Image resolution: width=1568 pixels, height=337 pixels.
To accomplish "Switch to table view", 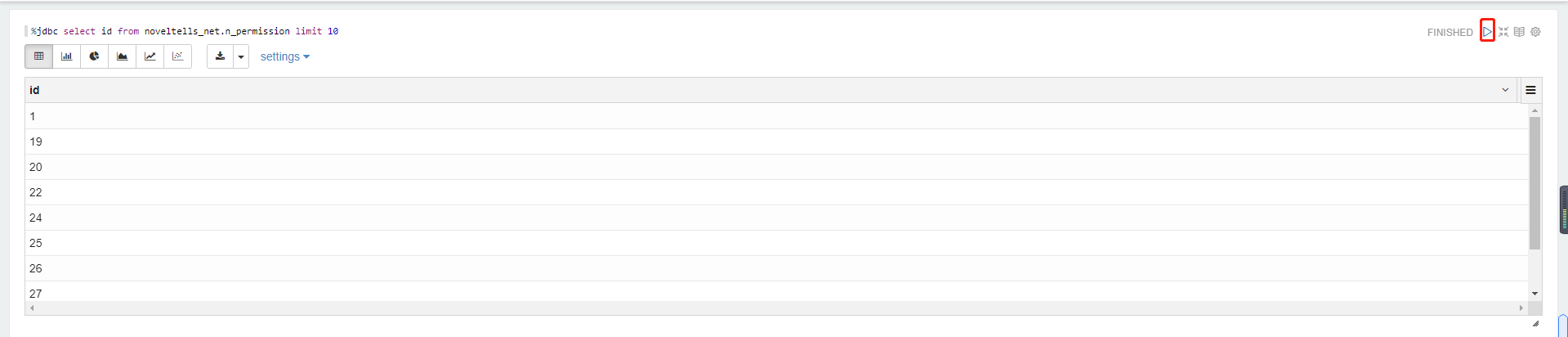I will point(38,56).
